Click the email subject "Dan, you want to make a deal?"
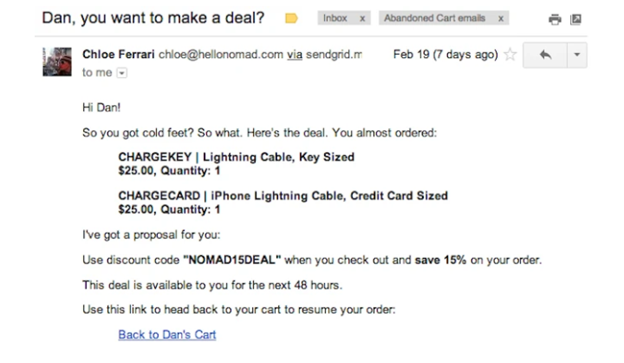This screenshot has height=363, width=624. (x=153, y=18)
